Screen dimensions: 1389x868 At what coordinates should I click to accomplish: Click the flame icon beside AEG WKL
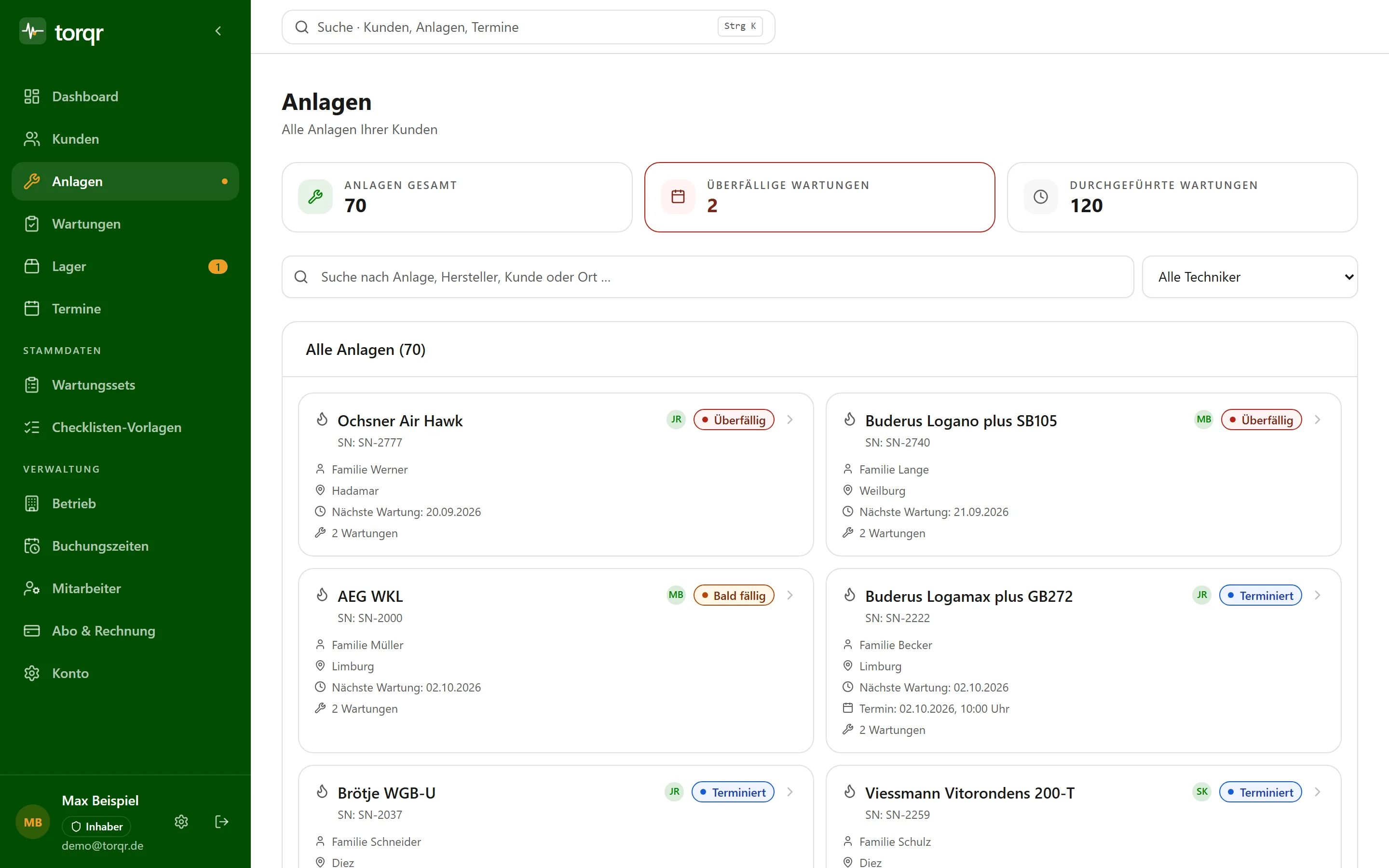click(322, 595)
